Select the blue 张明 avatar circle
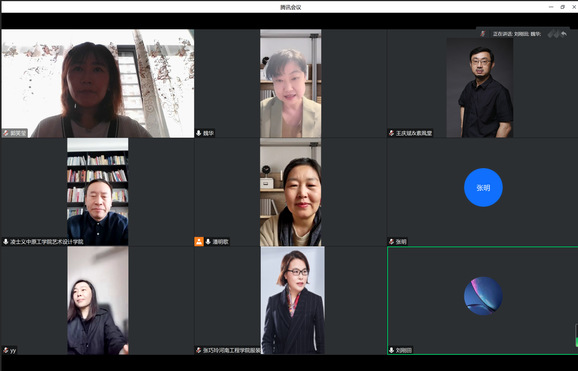The image size is (578, 371). click(483, 187)
